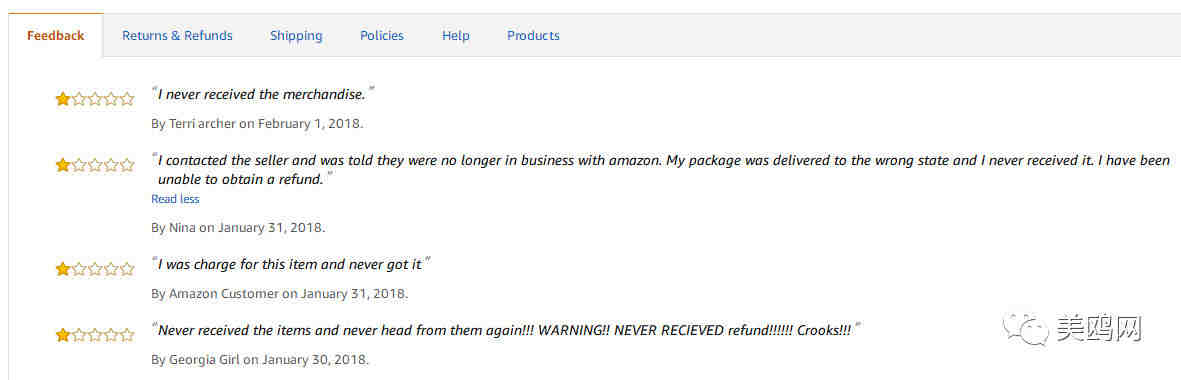The image size is (1181, 380).
Task: Click 'By Terri archer on February 1, 2018' byline
Action: 258,123
